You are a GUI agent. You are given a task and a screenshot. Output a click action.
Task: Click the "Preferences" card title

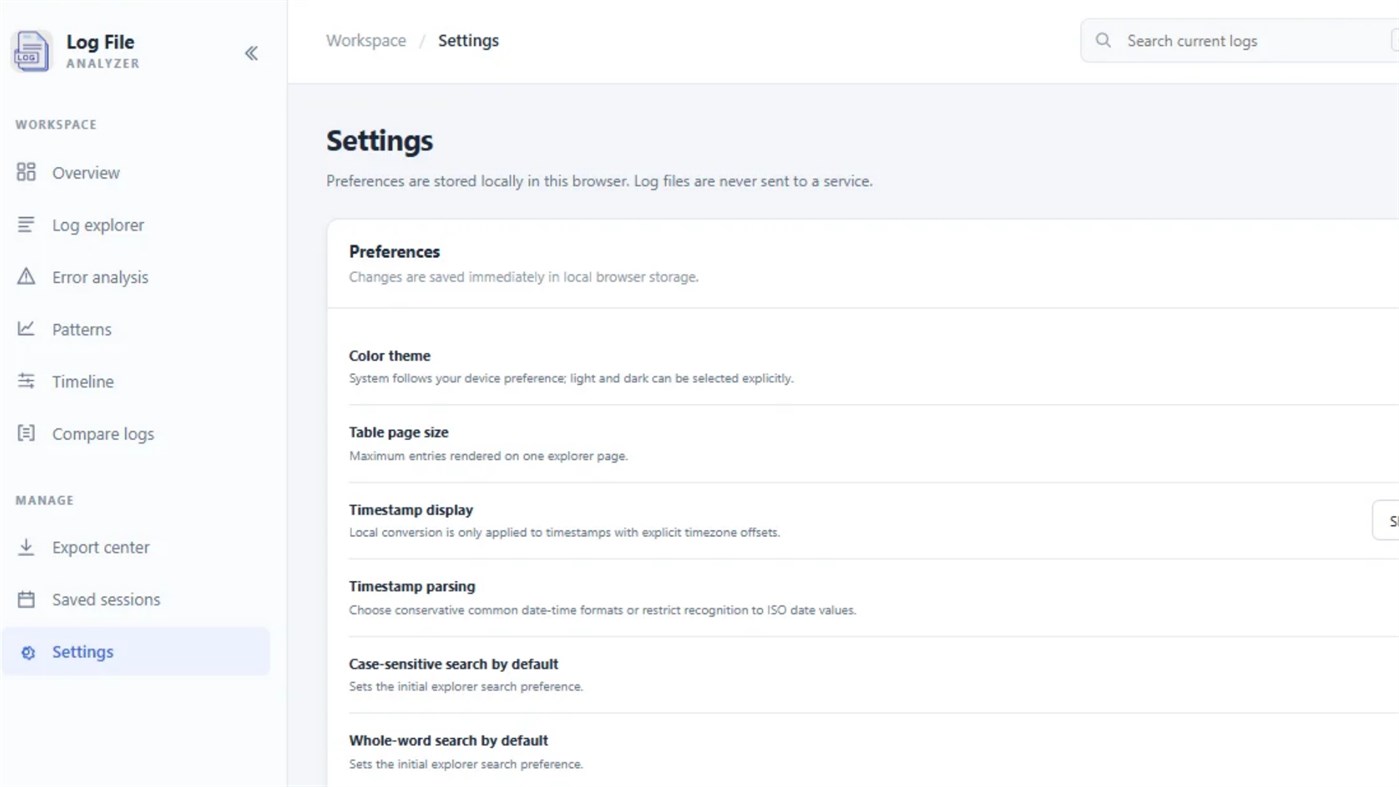tap(394, 252)
